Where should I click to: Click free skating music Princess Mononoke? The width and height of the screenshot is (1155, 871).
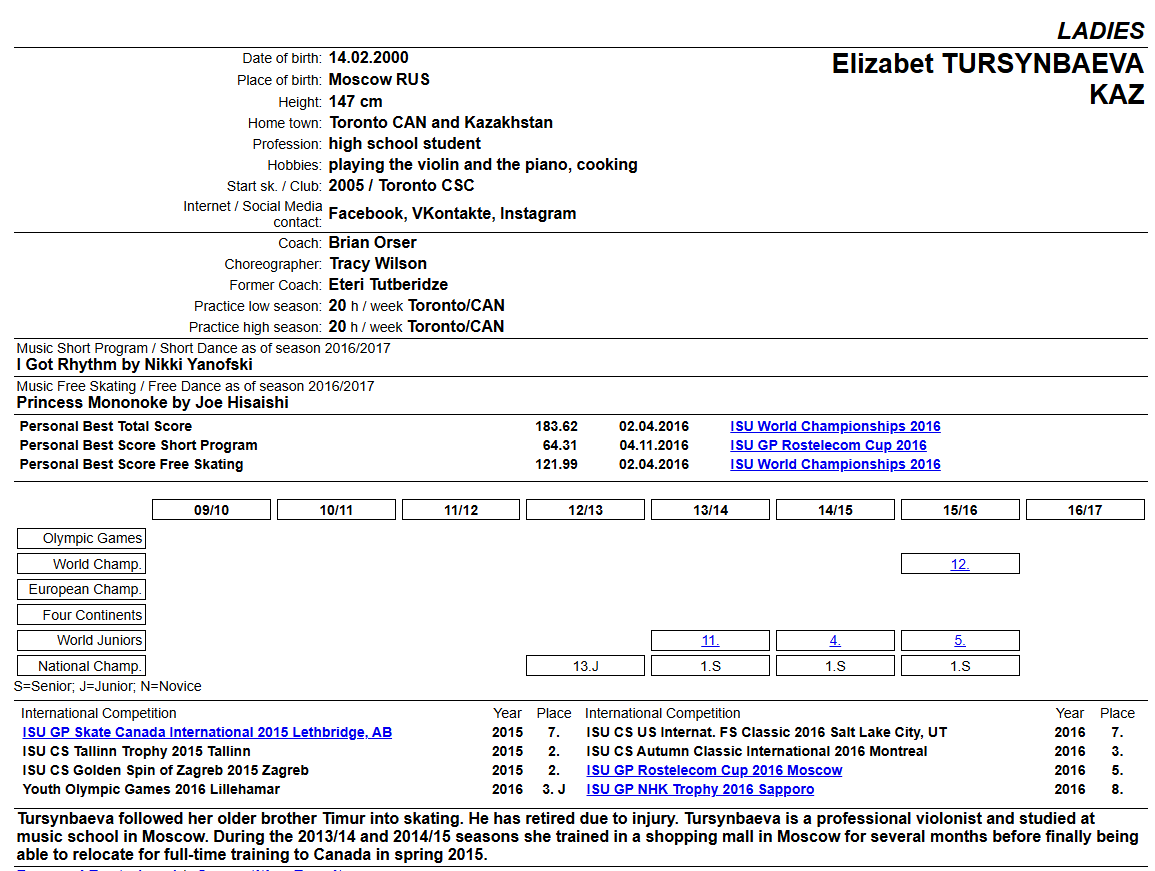pos(152,403)
